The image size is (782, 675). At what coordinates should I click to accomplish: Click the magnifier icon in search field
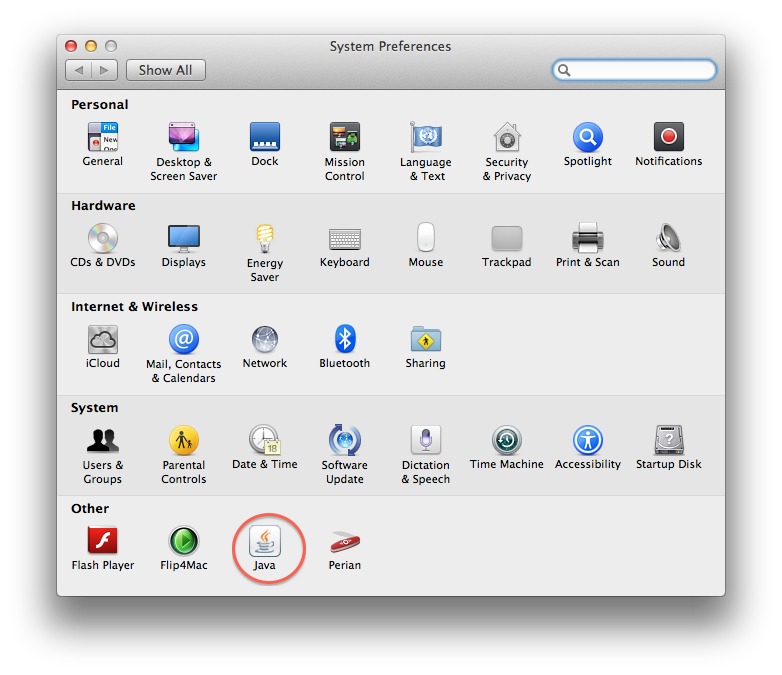[x=564, y=70]
